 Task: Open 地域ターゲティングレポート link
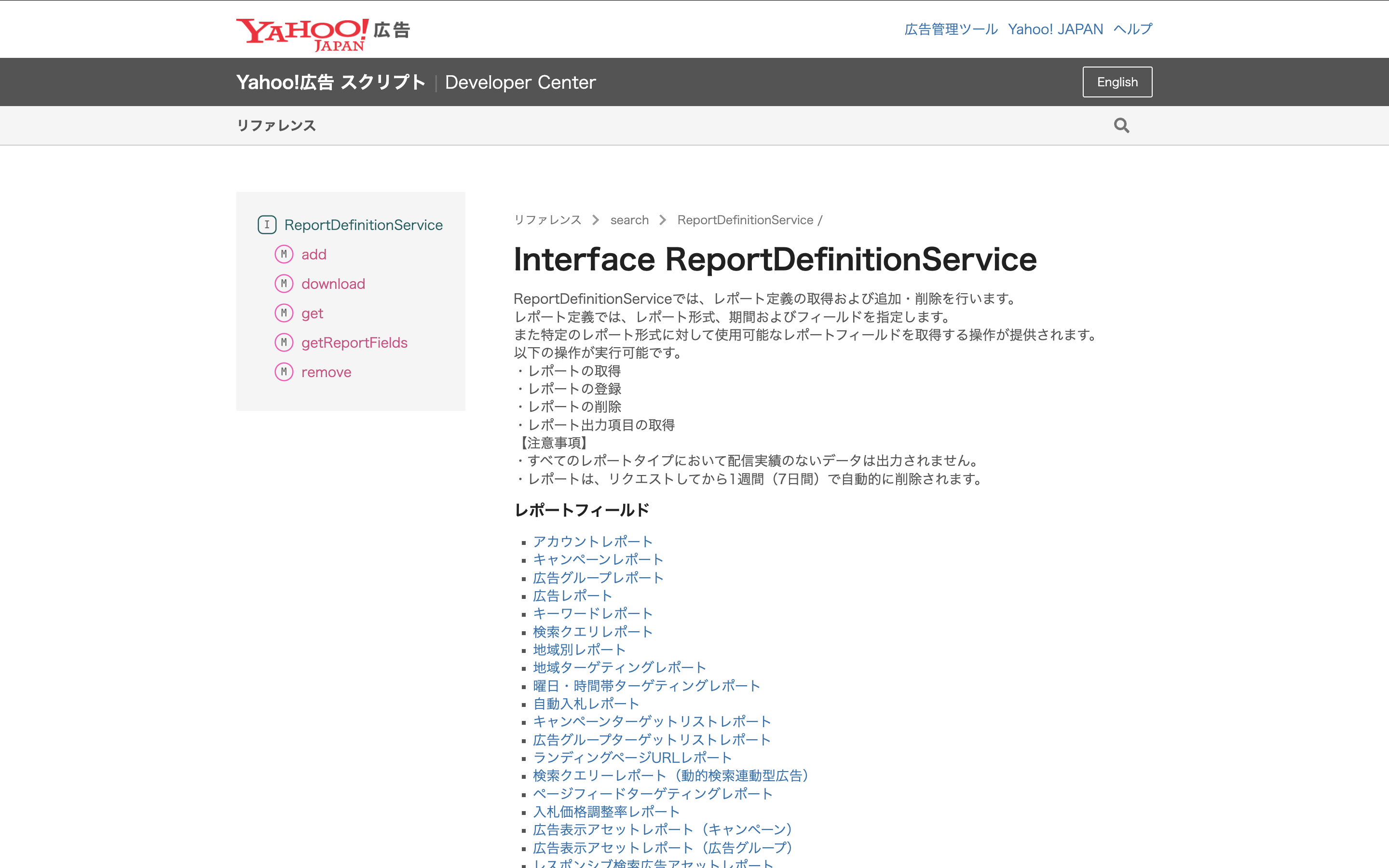coord(619,668)
